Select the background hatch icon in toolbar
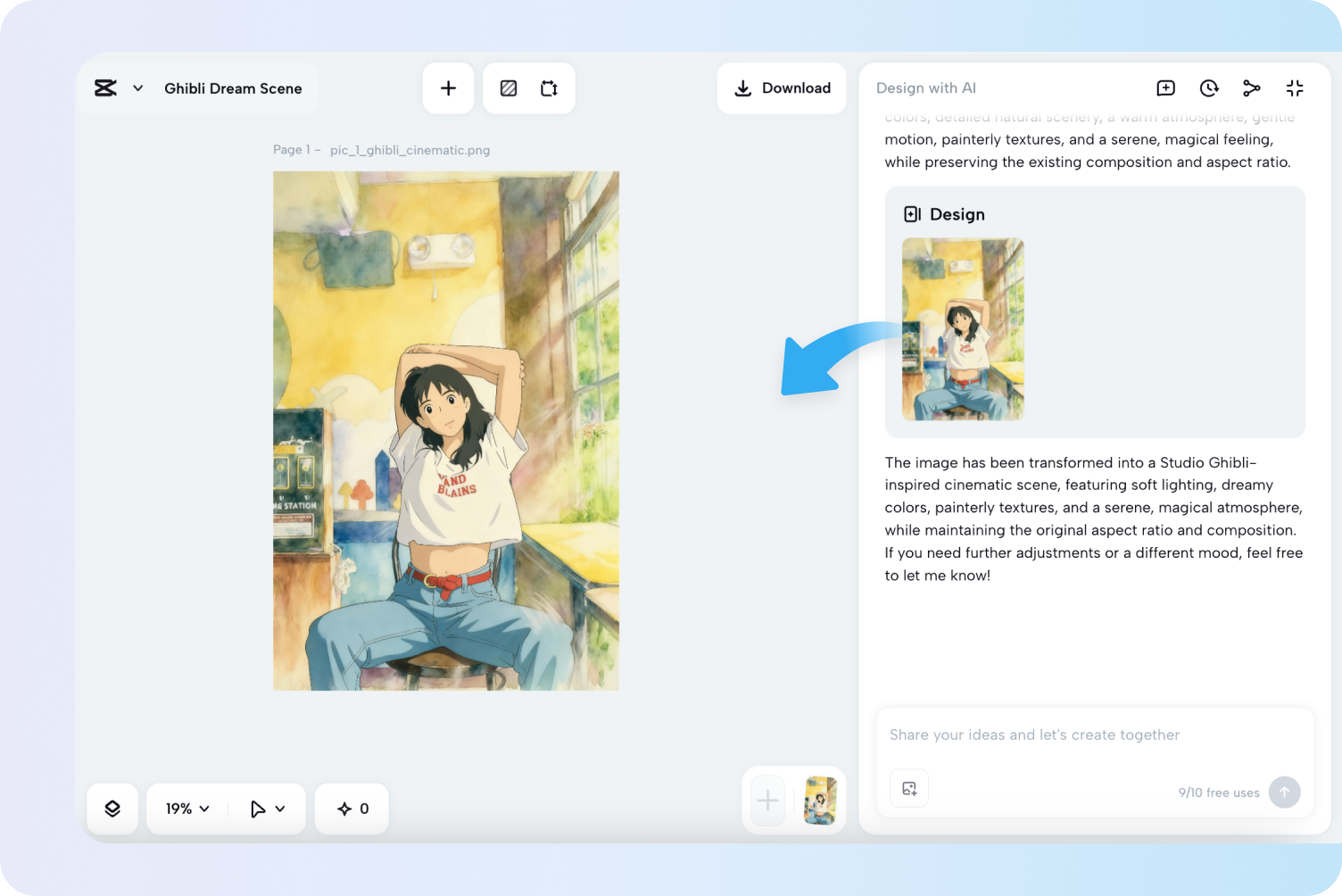This screenshot has width=1342, height=896. click(x=509, y=88)
